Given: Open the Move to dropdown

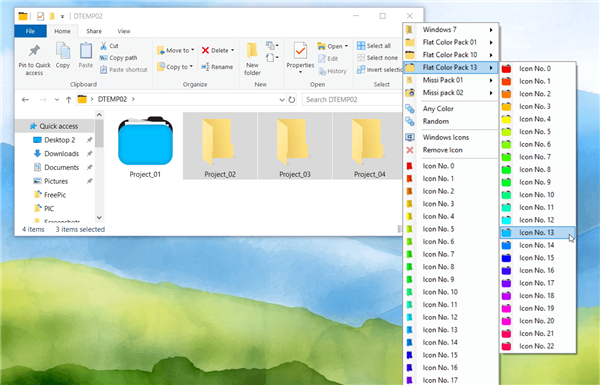Looking at the screenshot, I should point(176,50).
